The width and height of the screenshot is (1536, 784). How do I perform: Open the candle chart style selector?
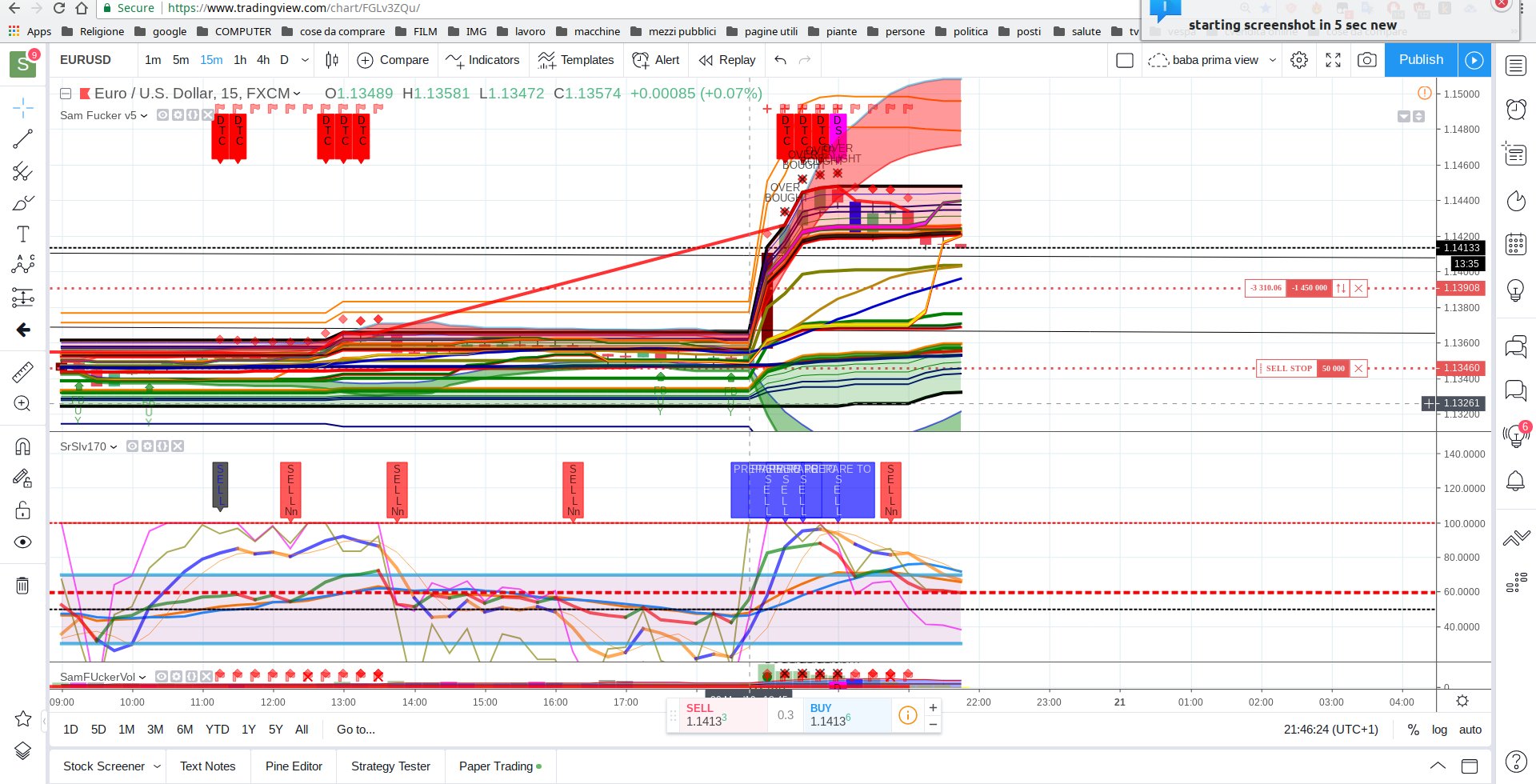(x=332, y=60)
